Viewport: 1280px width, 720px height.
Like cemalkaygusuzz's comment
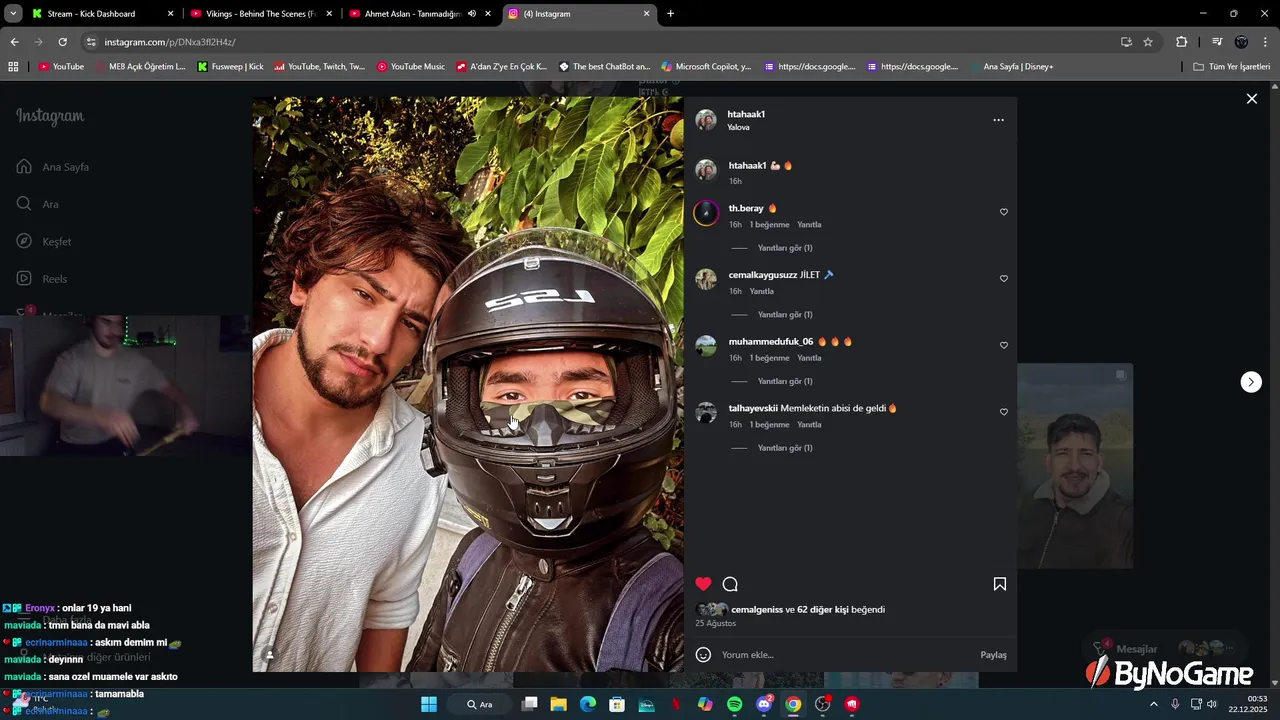click(x=1004, y=279)
